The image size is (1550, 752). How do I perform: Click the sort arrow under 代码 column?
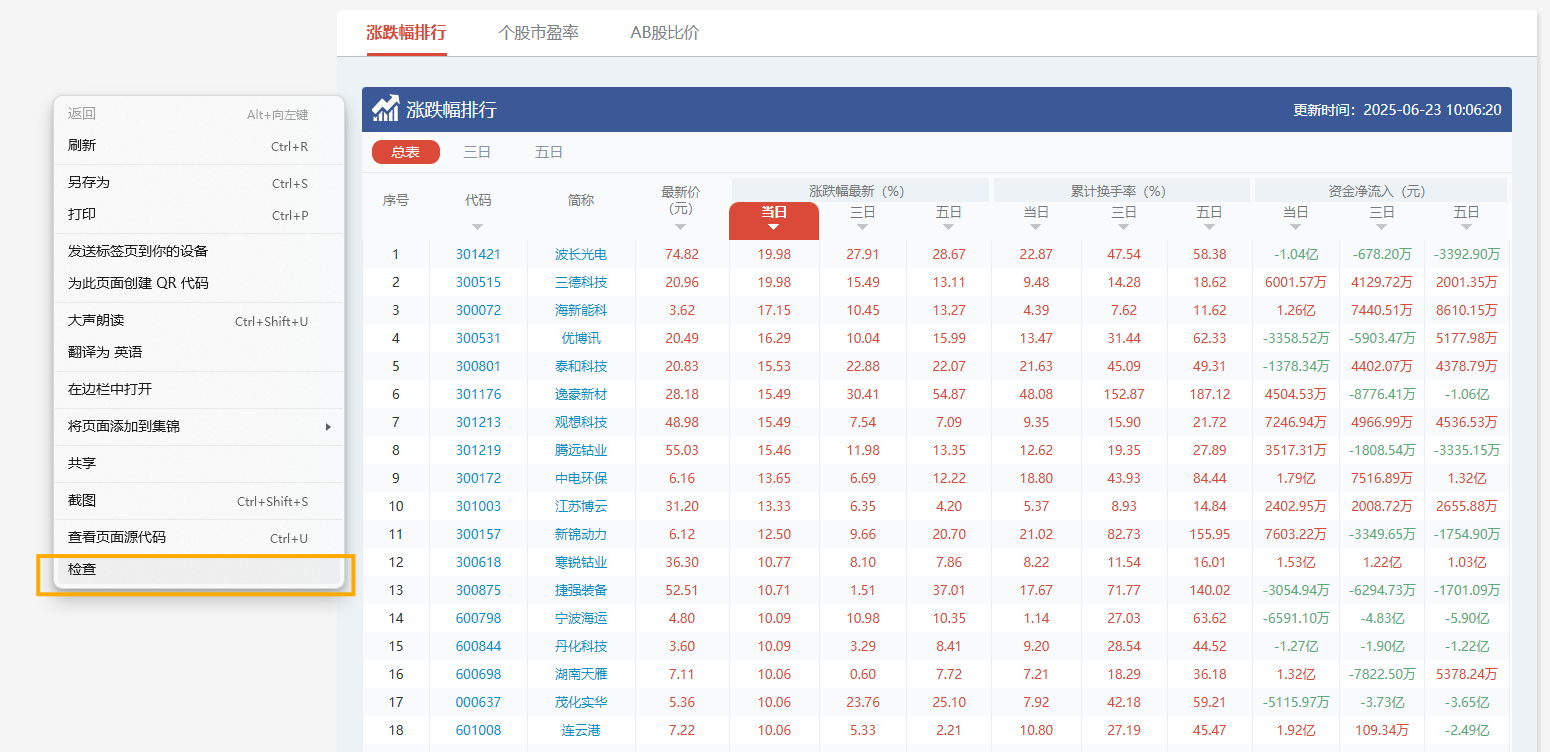[477, 228]
